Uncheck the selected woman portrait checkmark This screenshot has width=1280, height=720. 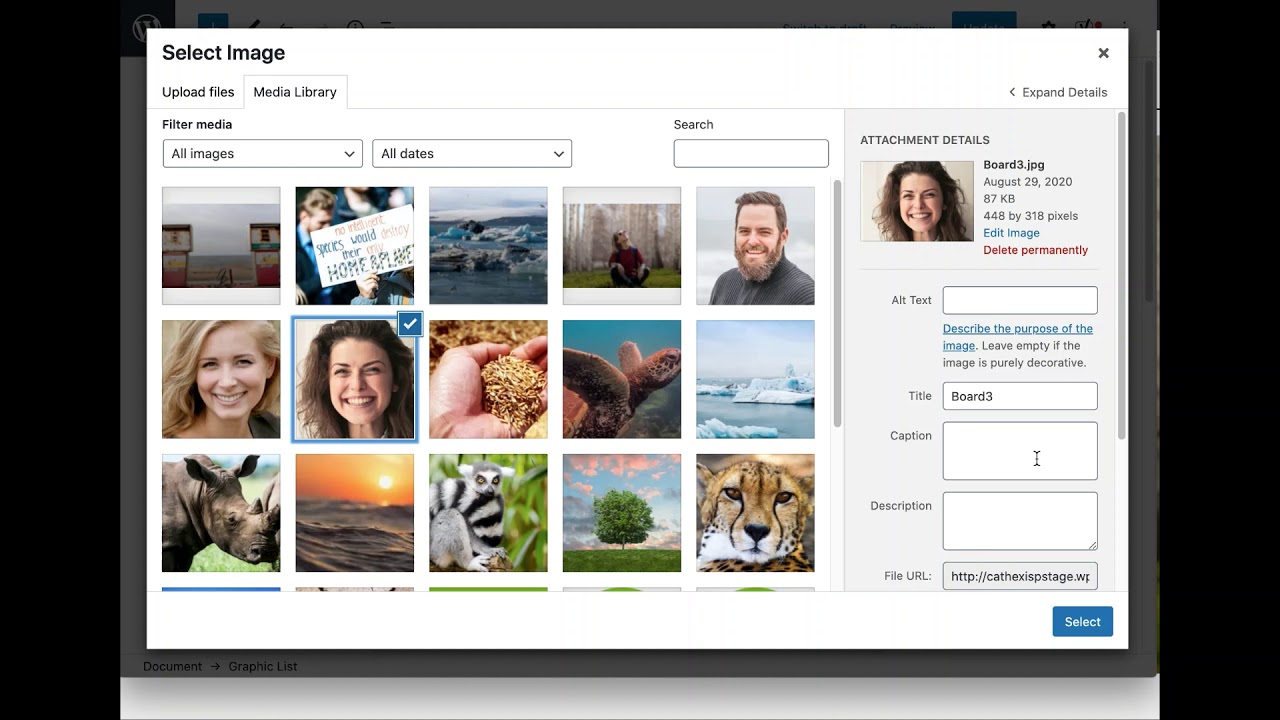coord(410,324)
